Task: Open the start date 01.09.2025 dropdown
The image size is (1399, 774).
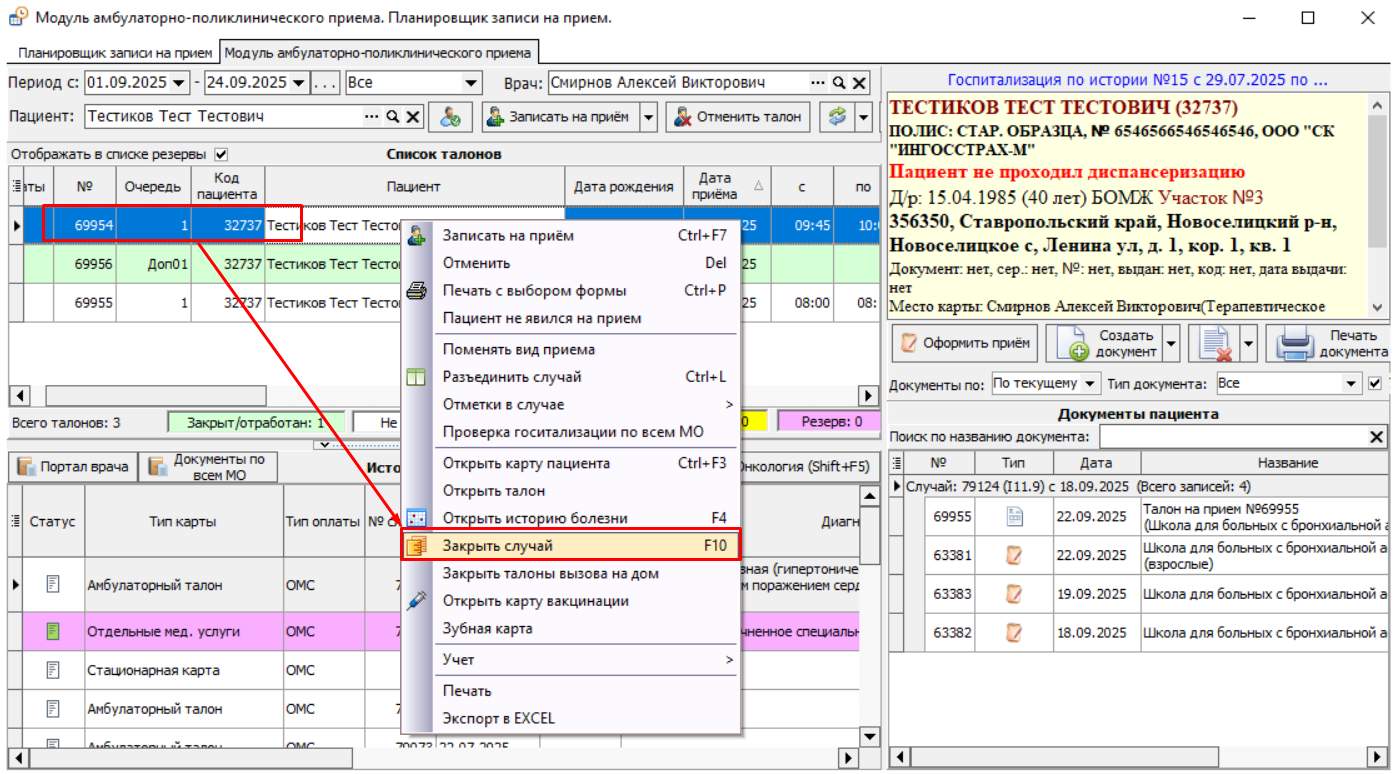Action: tap(179, 83)
